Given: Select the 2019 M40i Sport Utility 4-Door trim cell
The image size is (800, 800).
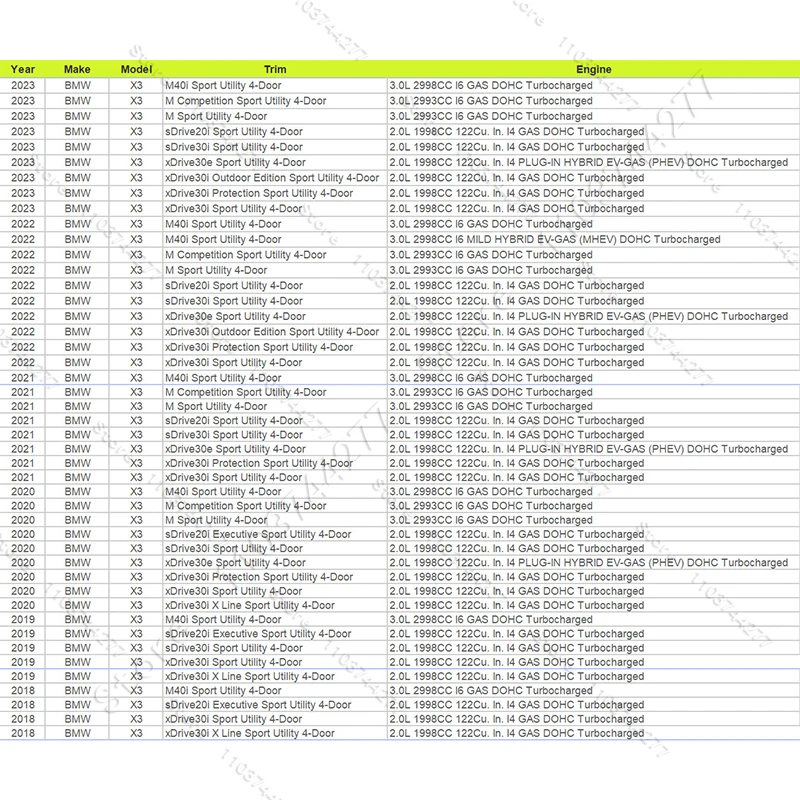Looking at the screenshot, I should point(275,620).
